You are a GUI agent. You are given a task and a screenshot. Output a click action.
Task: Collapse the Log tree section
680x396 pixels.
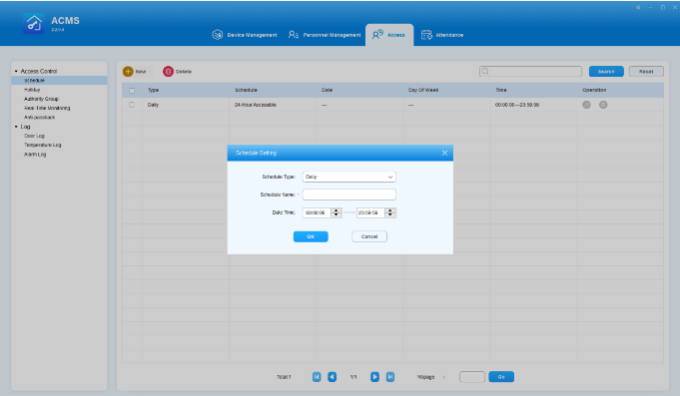pyautogui.click(x=16, y=127)
